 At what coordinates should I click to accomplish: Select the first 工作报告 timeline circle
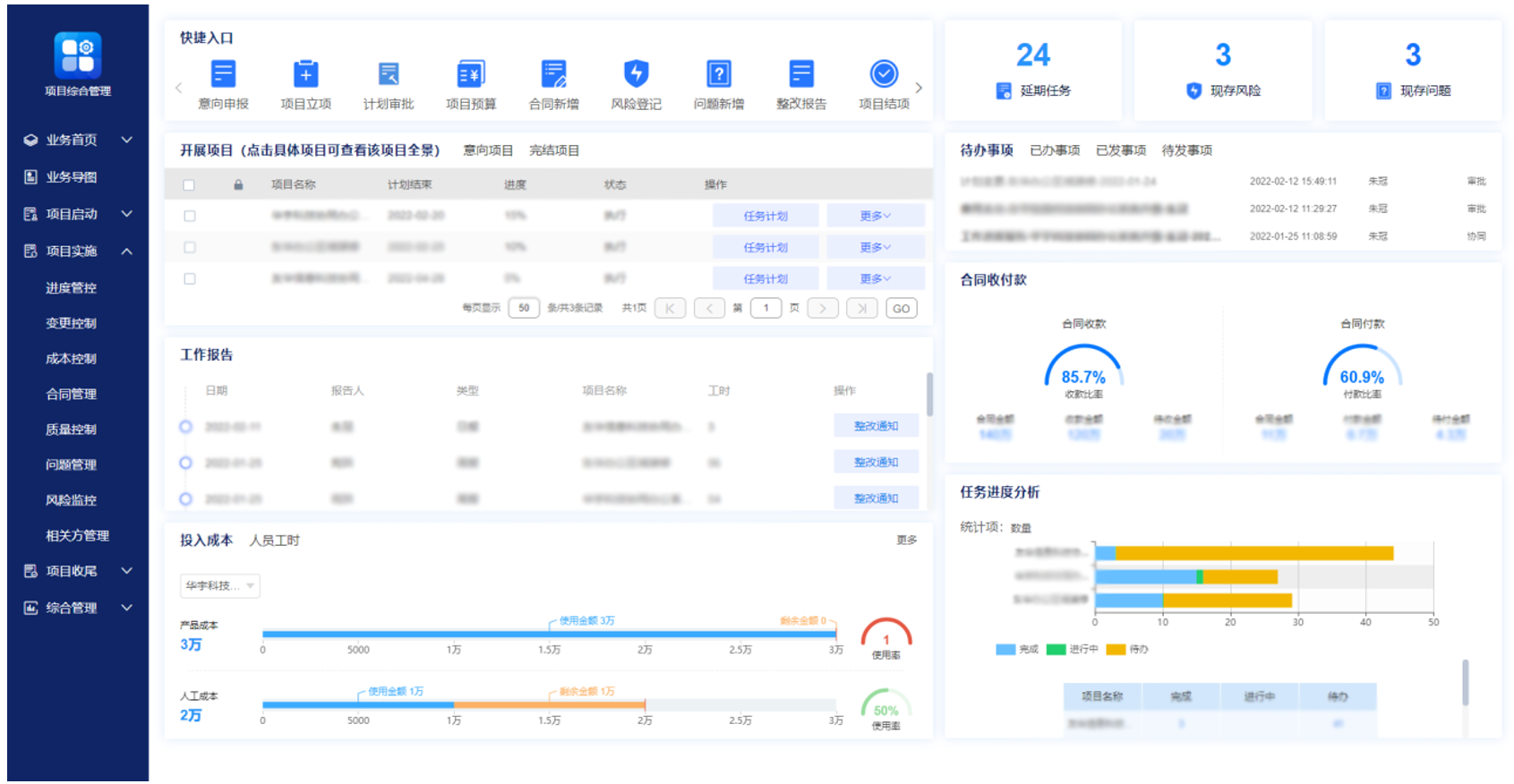(x=185, y=427)
